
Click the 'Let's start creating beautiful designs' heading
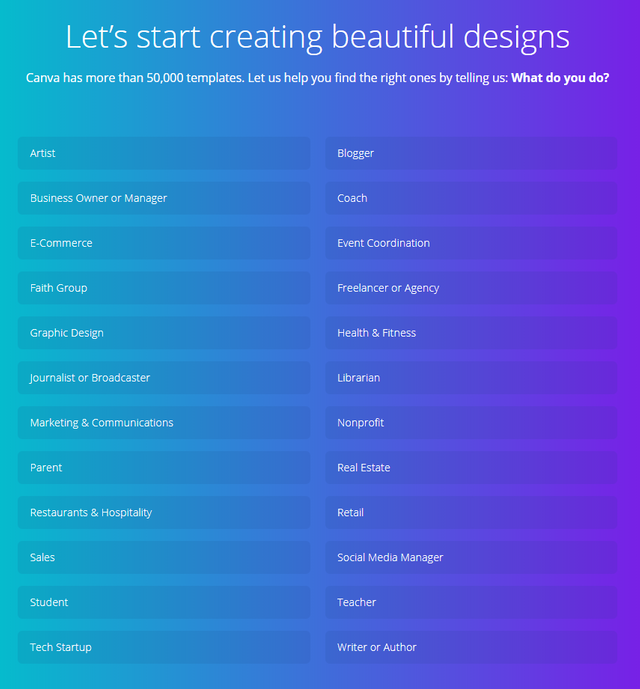tap(317, 37)
